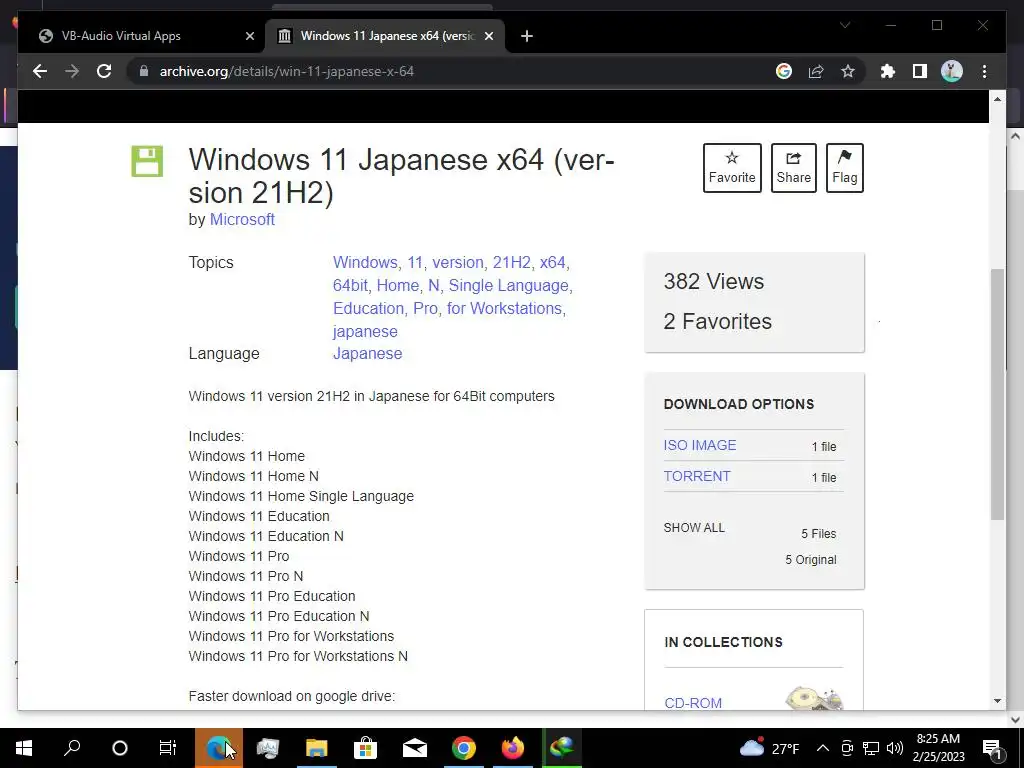Screen dimensions: 1024x768
Task: Click the green floppy disk software icon
Action: (147, 161)
